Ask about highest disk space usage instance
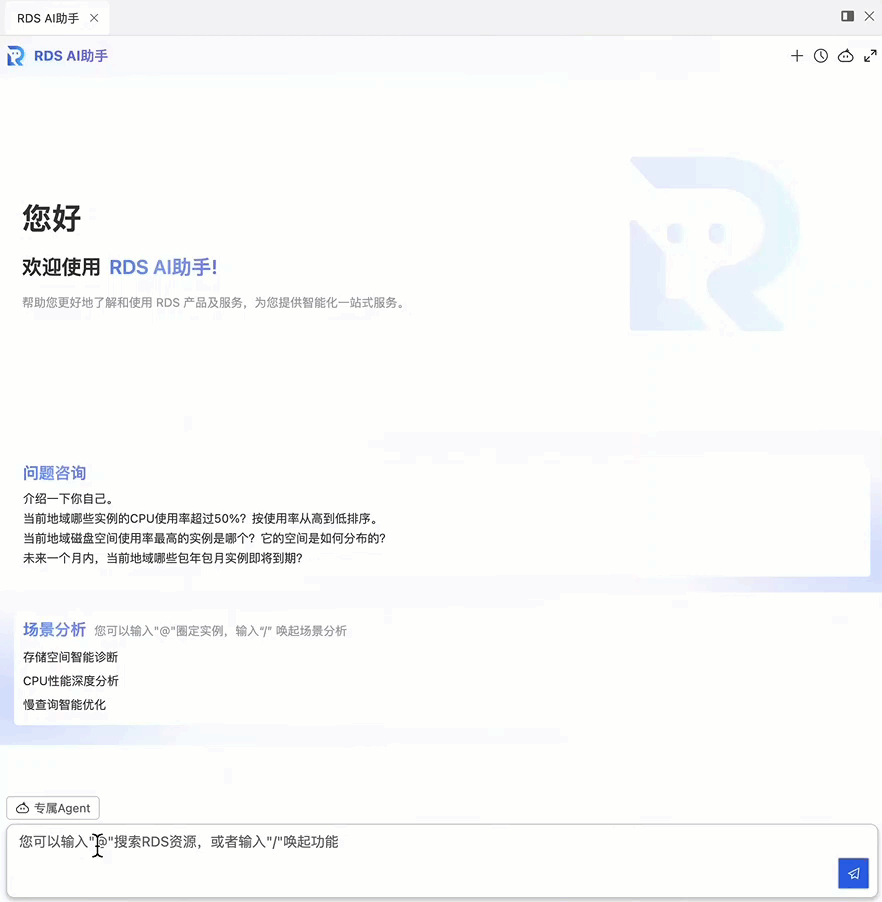The image size is (882, 902). [204, 538]
